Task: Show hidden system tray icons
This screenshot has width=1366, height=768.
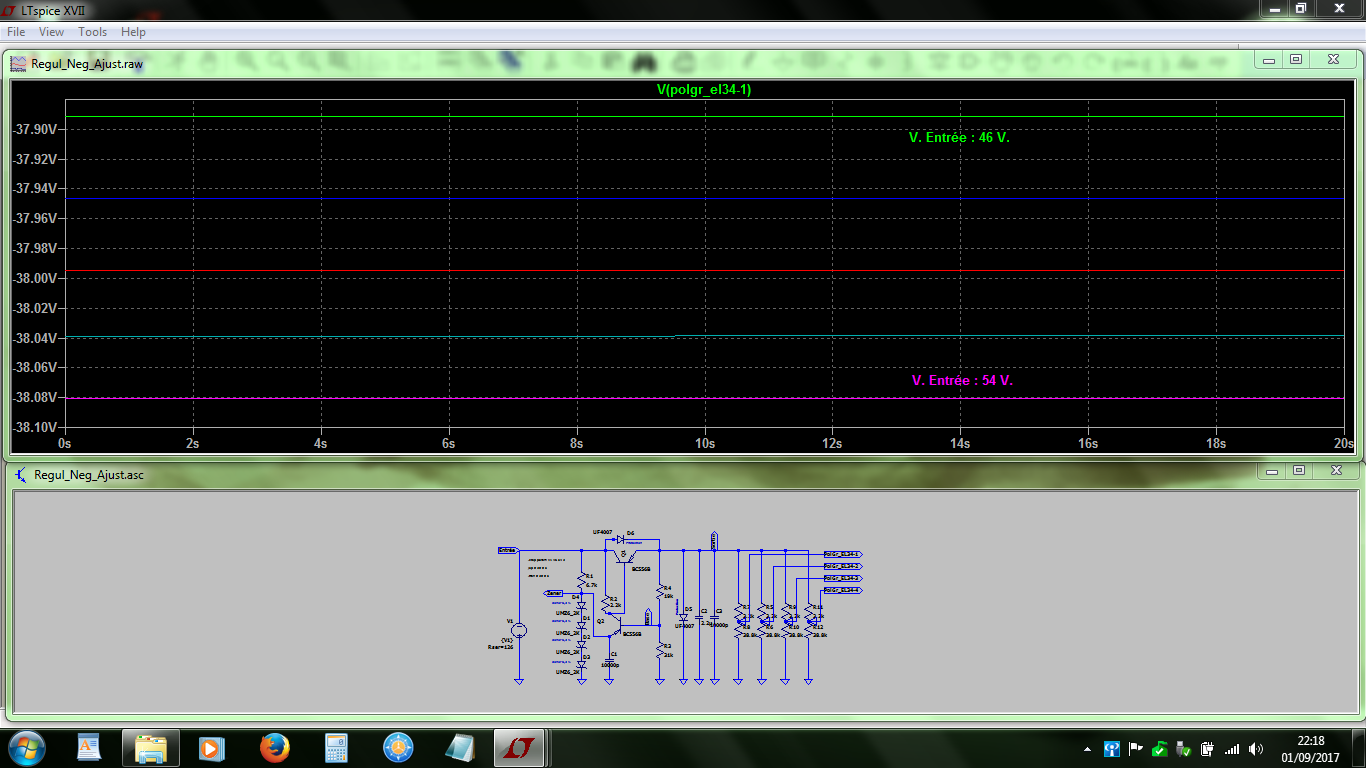Action: (x=1088, y=748)
